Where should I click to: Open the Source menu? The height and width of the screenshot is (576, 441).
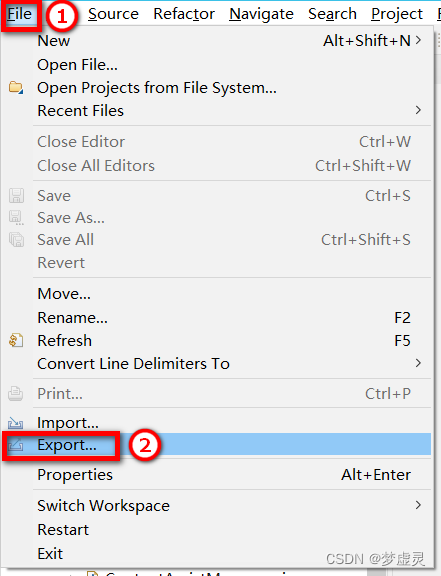(x=113, y=14)
